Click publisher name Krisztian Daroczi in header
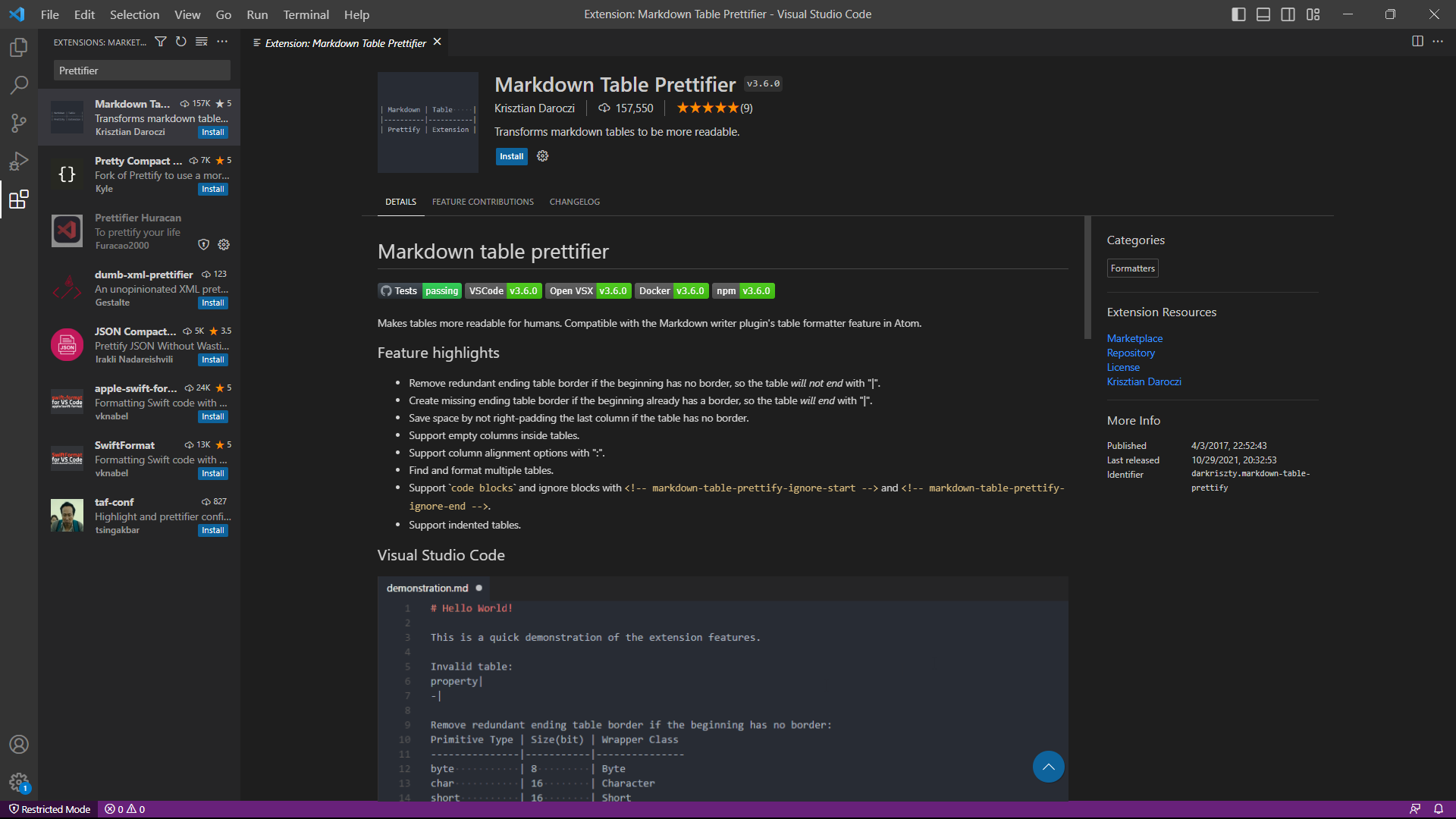Viewport: 1456px width, 819px height. point(535,108)
